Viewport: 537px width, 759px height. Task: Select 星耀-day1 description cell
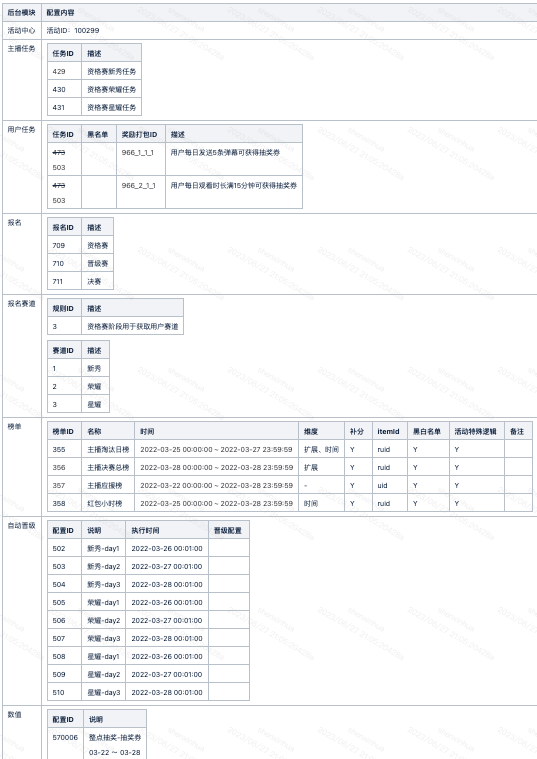coord(104,656)
